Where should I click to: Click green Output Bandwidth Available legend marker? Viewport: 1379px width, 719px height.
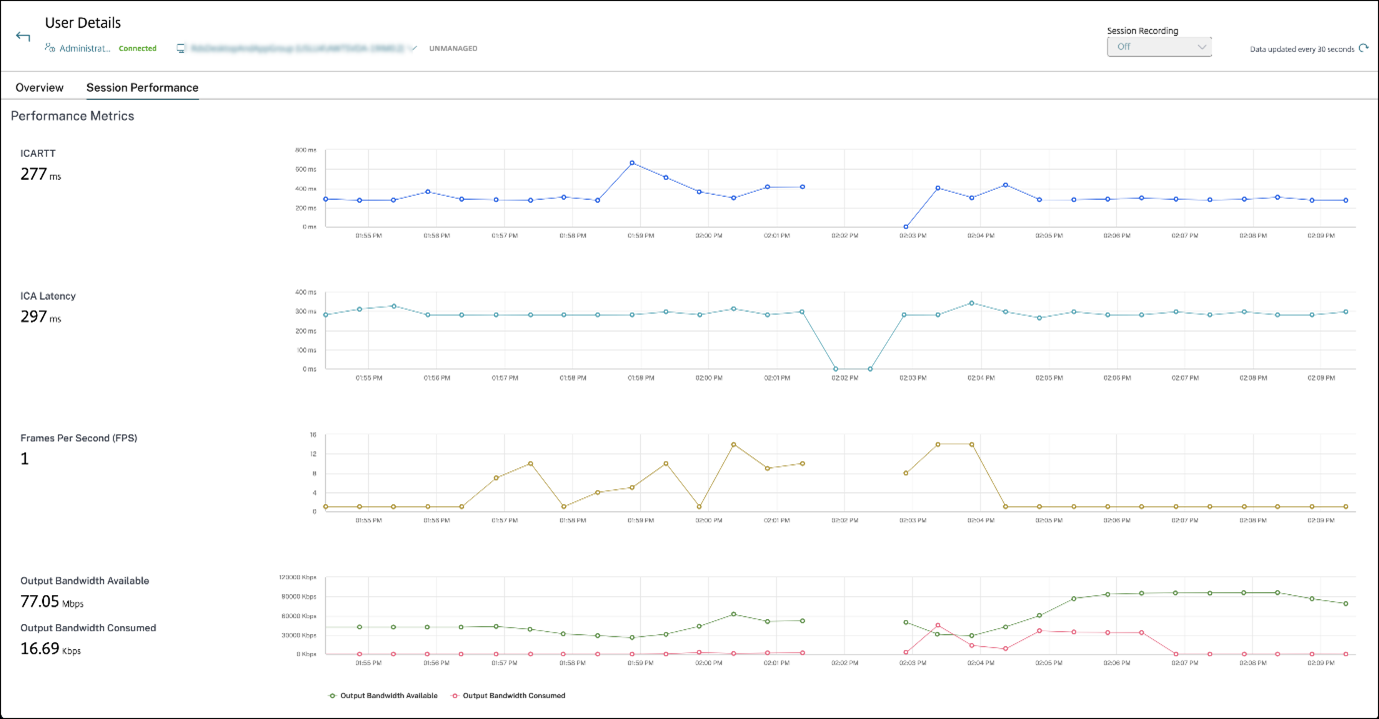333,695
